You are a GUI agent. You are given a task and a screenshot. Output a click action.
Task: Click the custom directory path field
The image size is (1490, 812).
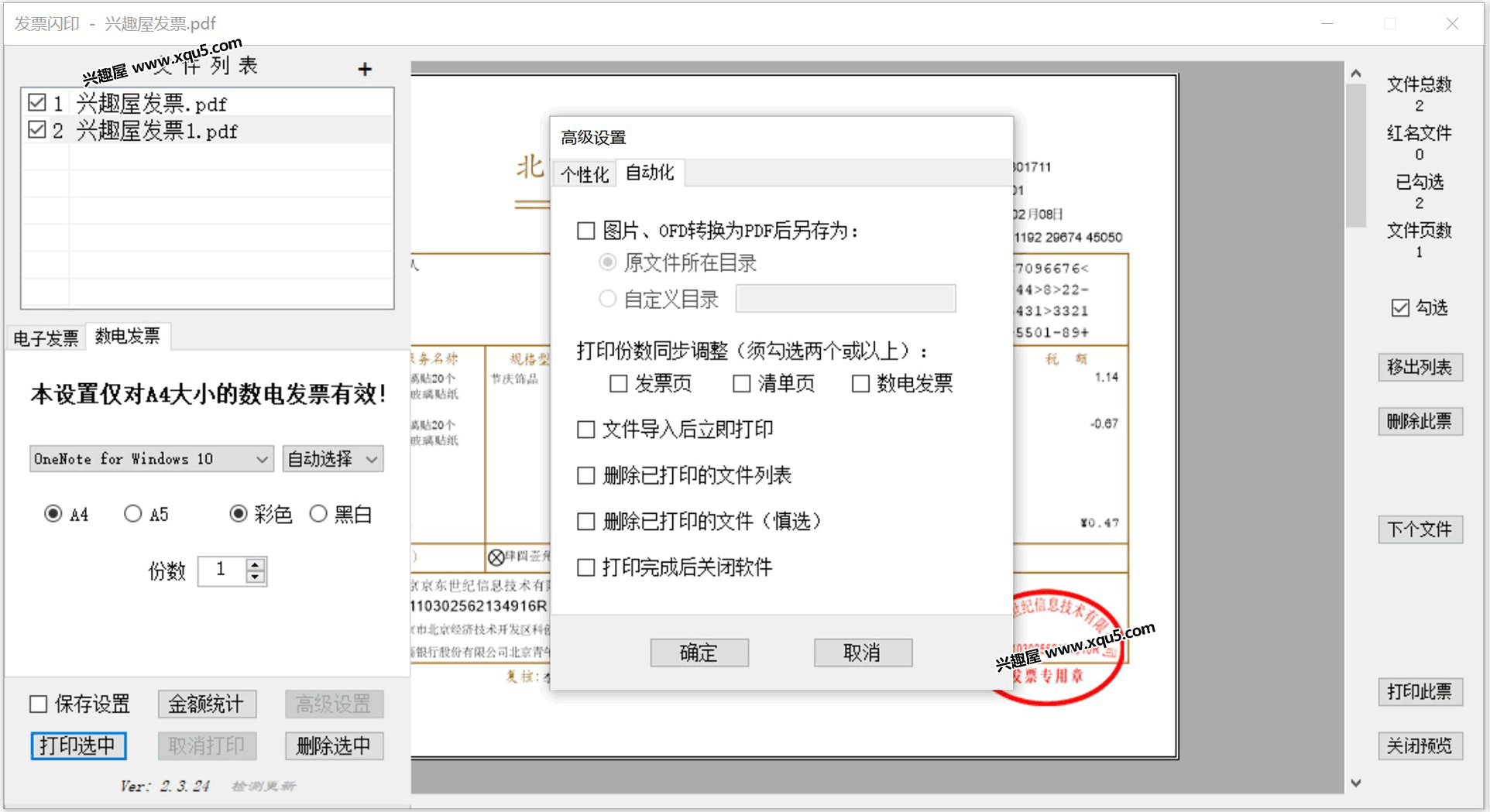[x=845, y=299]
